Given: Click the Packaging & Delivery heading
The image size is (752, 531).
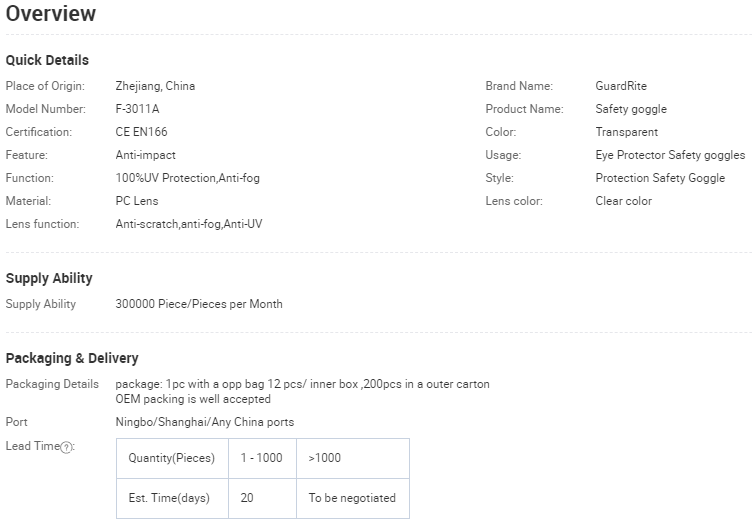Looking at the screenshot, I should [x=72, y=358].
